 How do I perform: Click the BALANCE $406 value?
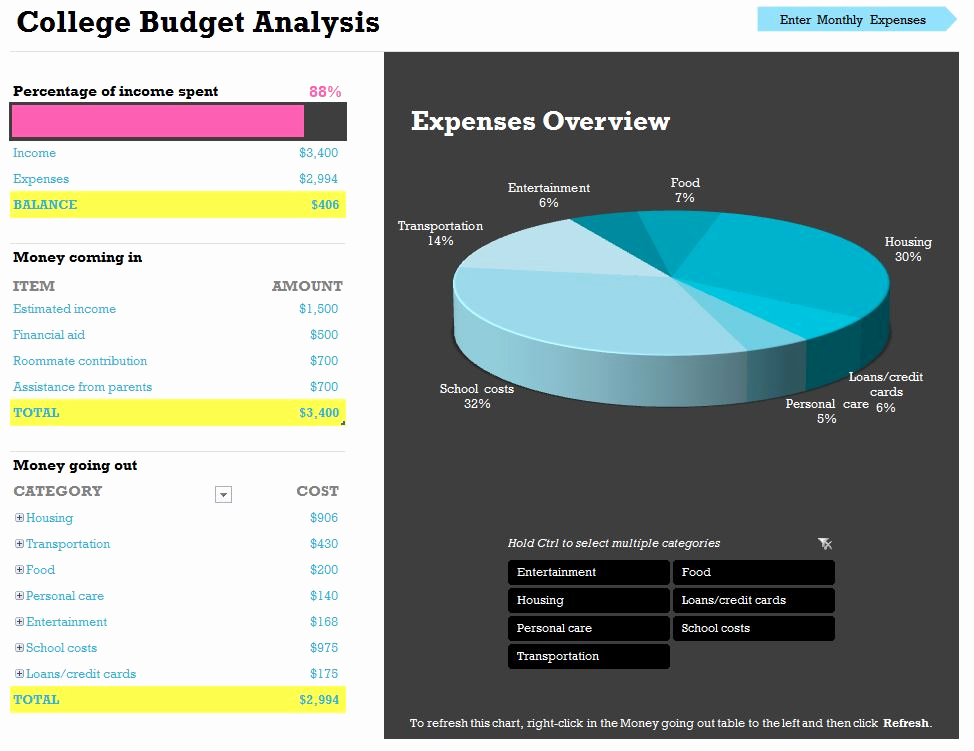click(325, 204)
